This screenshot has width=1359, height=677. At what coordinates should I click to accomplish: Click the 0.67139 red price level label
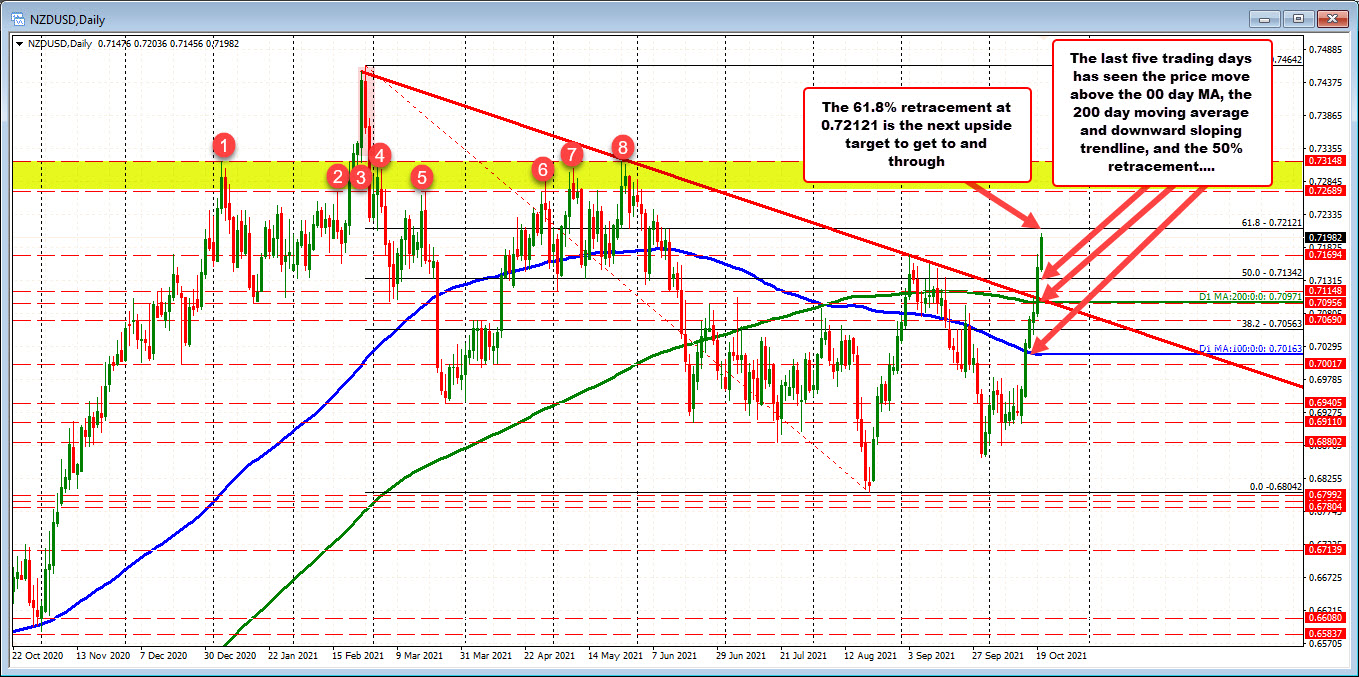pyautogui.click(x=1324, y=550)
